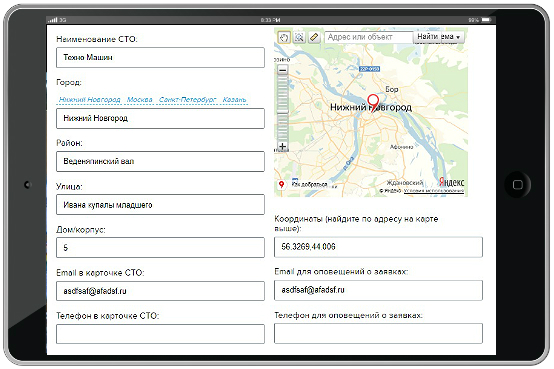Activate the magnifier zoom-area tool on map

[x=299, y=37]
